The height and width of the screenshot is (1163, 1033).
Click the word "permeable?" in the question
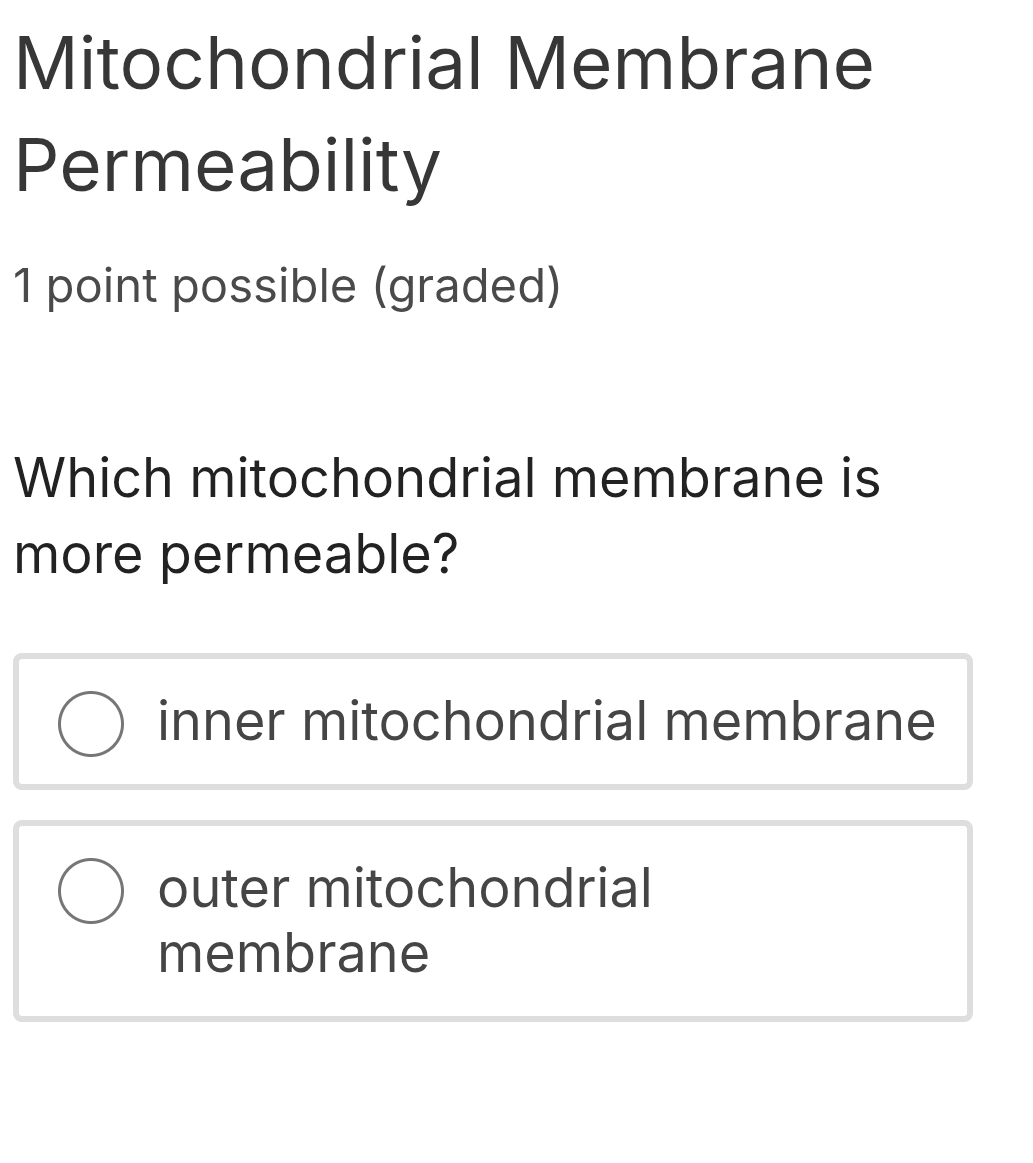(x=309, y=555)
